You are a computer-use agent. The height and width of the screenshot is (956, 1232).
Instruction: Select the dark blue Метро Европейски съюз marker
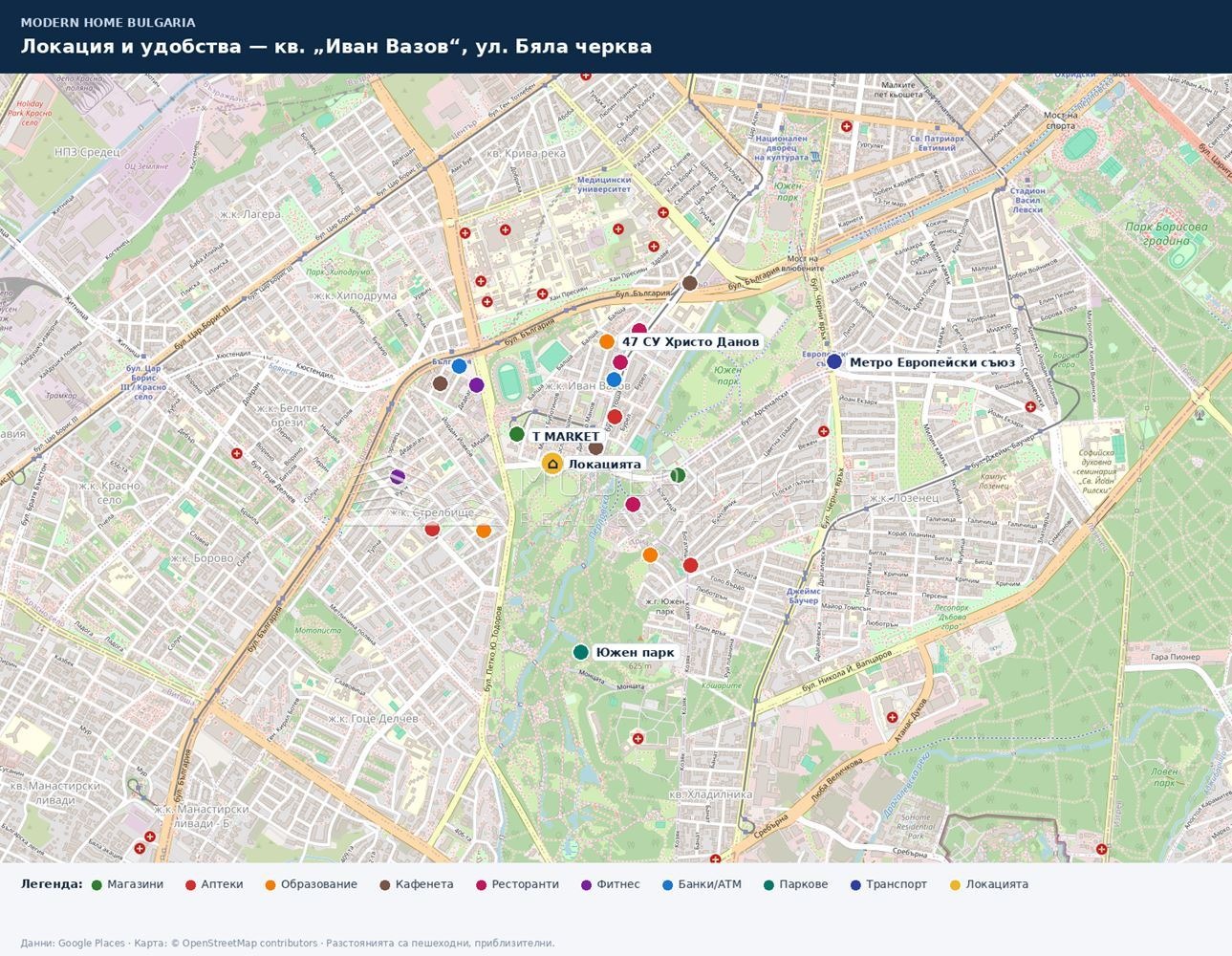(834, 361)
